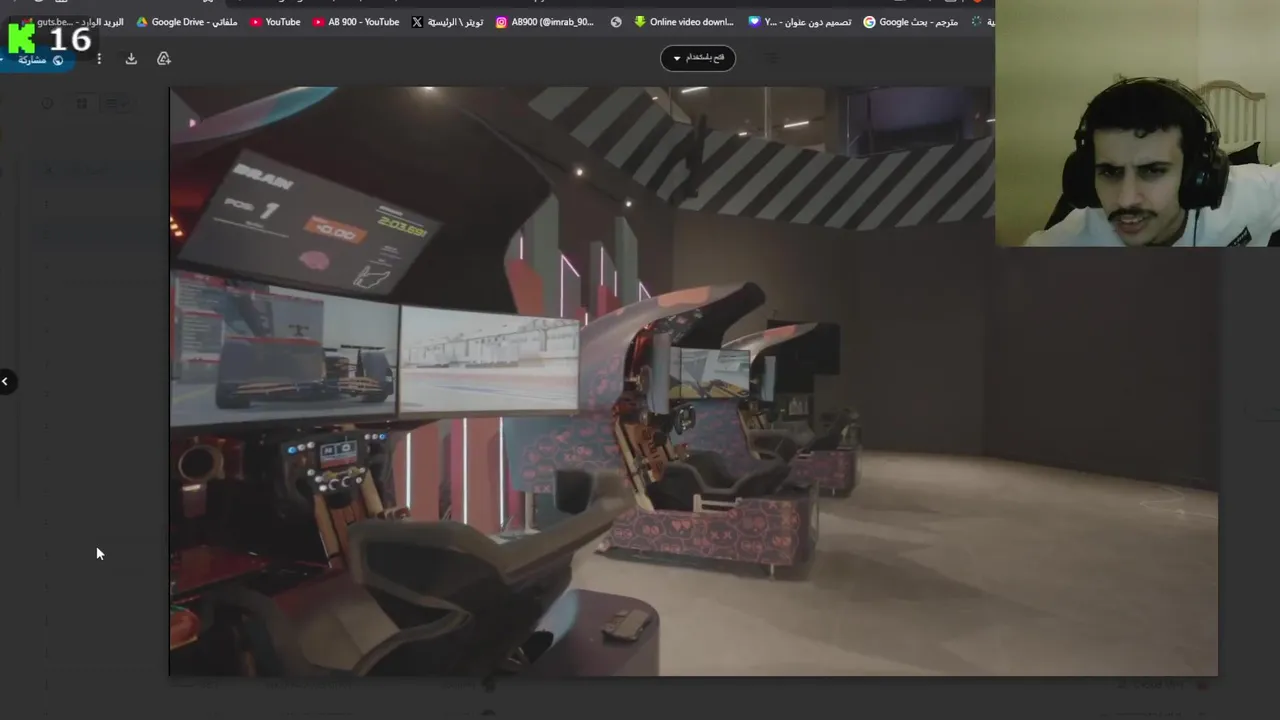The image size is (1280, 720).
Task: Click the add to Drive icon
Action: [x=164, y=59]
